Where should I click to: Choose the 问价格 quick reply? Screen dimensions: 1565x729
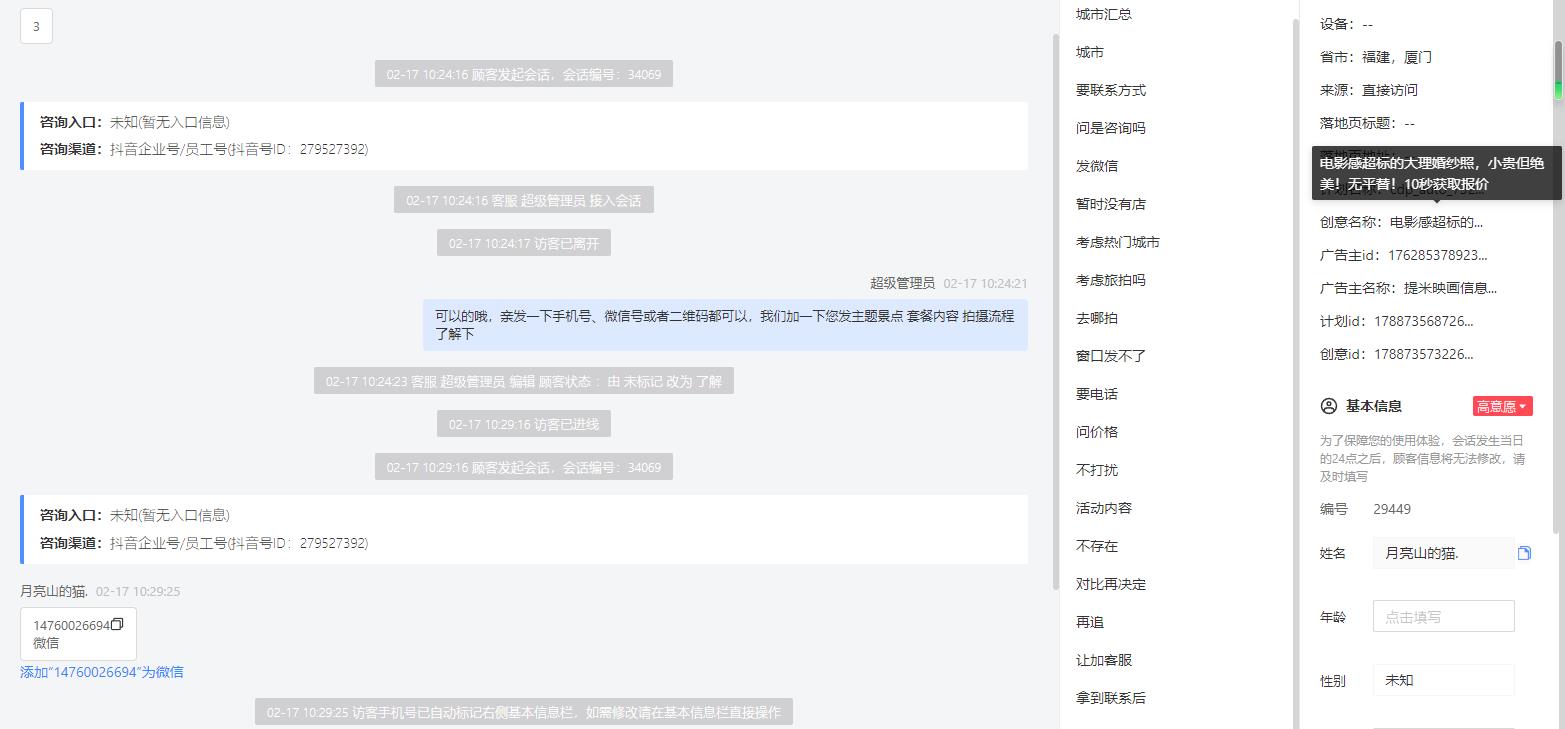(x=1097, y=432)
